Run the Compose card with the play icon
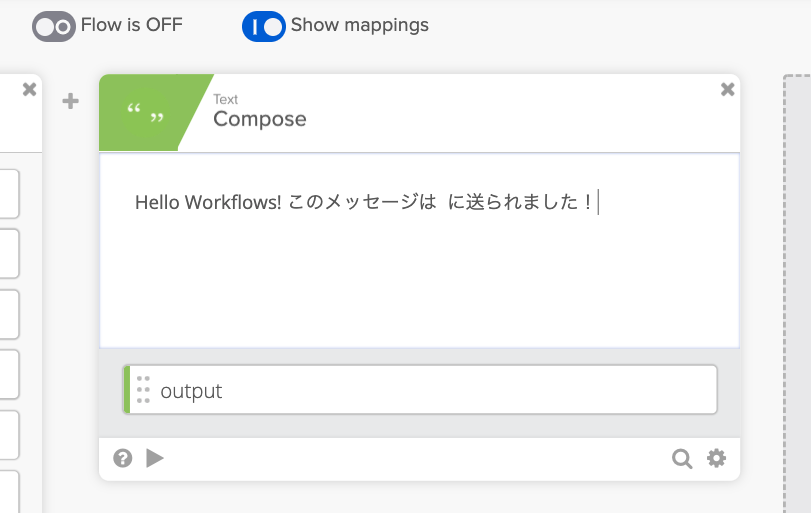Image resolution: width=811 pixels, height=513 pixels. (x=155, y=458)
